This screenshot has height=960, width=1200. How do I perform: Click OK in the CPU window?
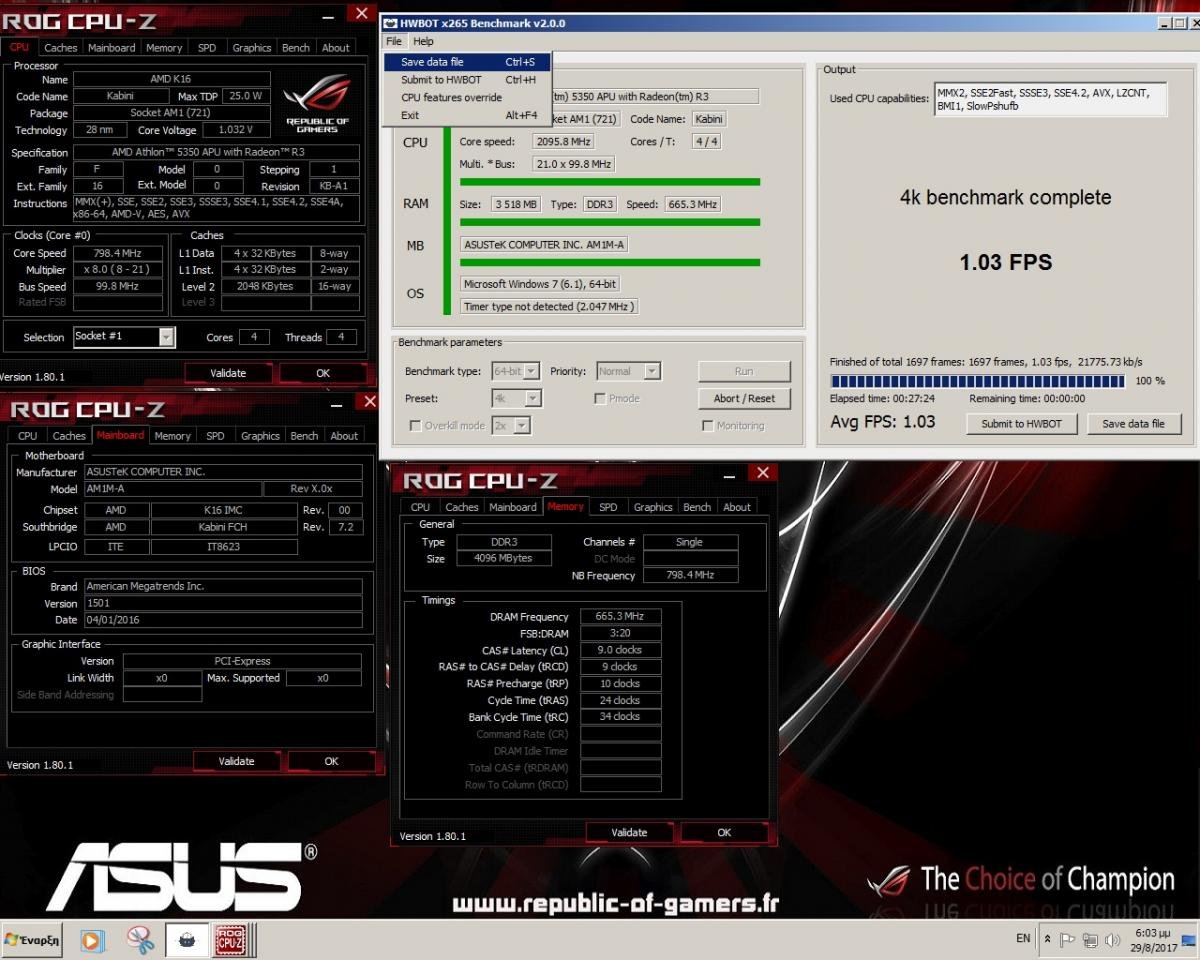323,373
